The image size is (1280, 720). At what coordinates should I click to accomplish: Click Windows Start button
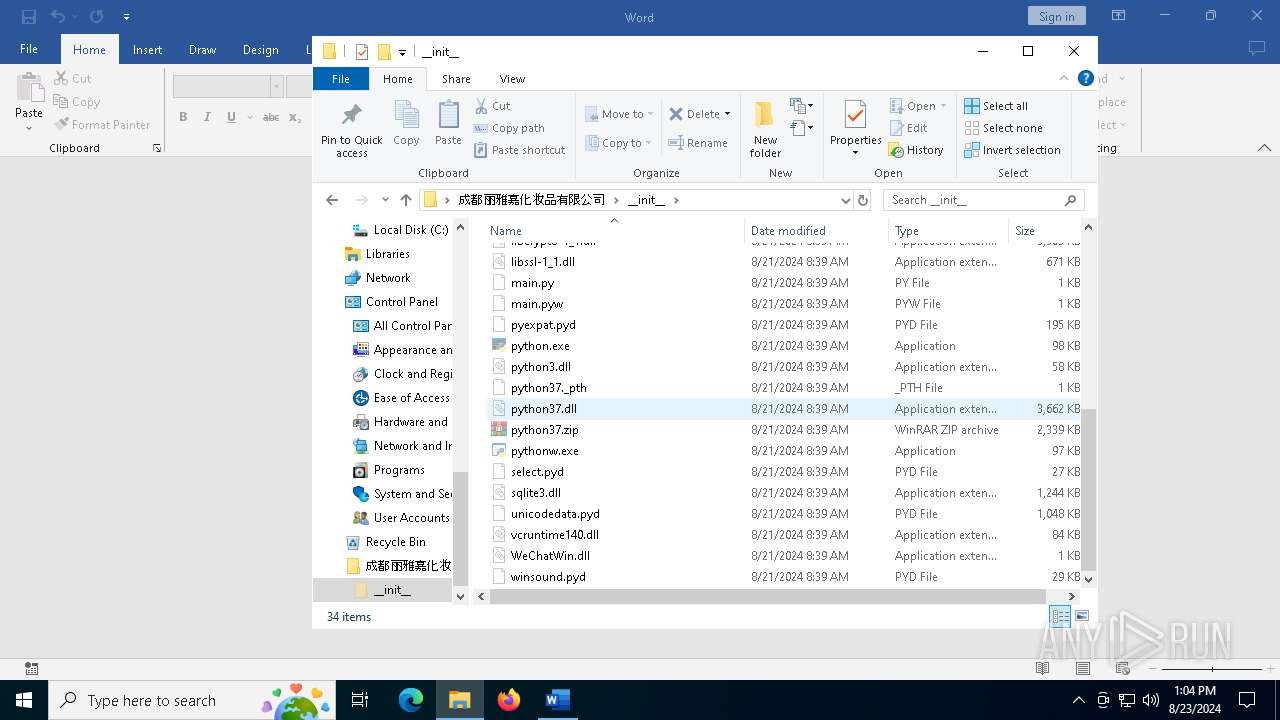pyautogui.click(x=23, y=700)
